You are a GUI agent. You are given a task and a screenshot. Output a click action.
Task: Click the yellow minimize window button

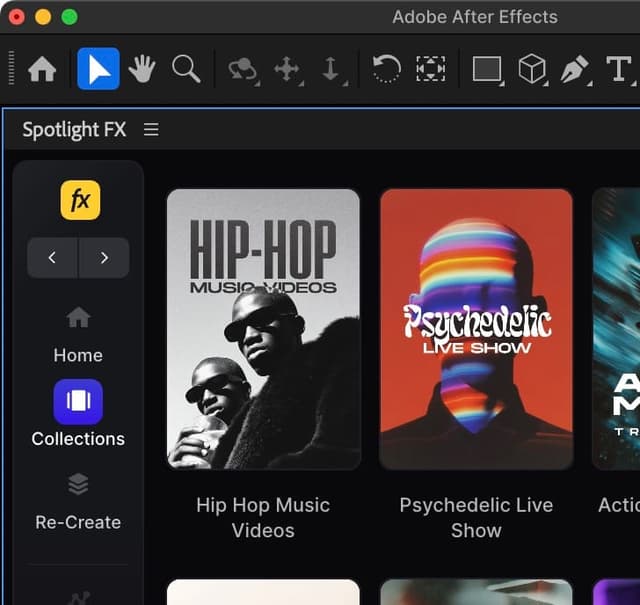point(43,17)
